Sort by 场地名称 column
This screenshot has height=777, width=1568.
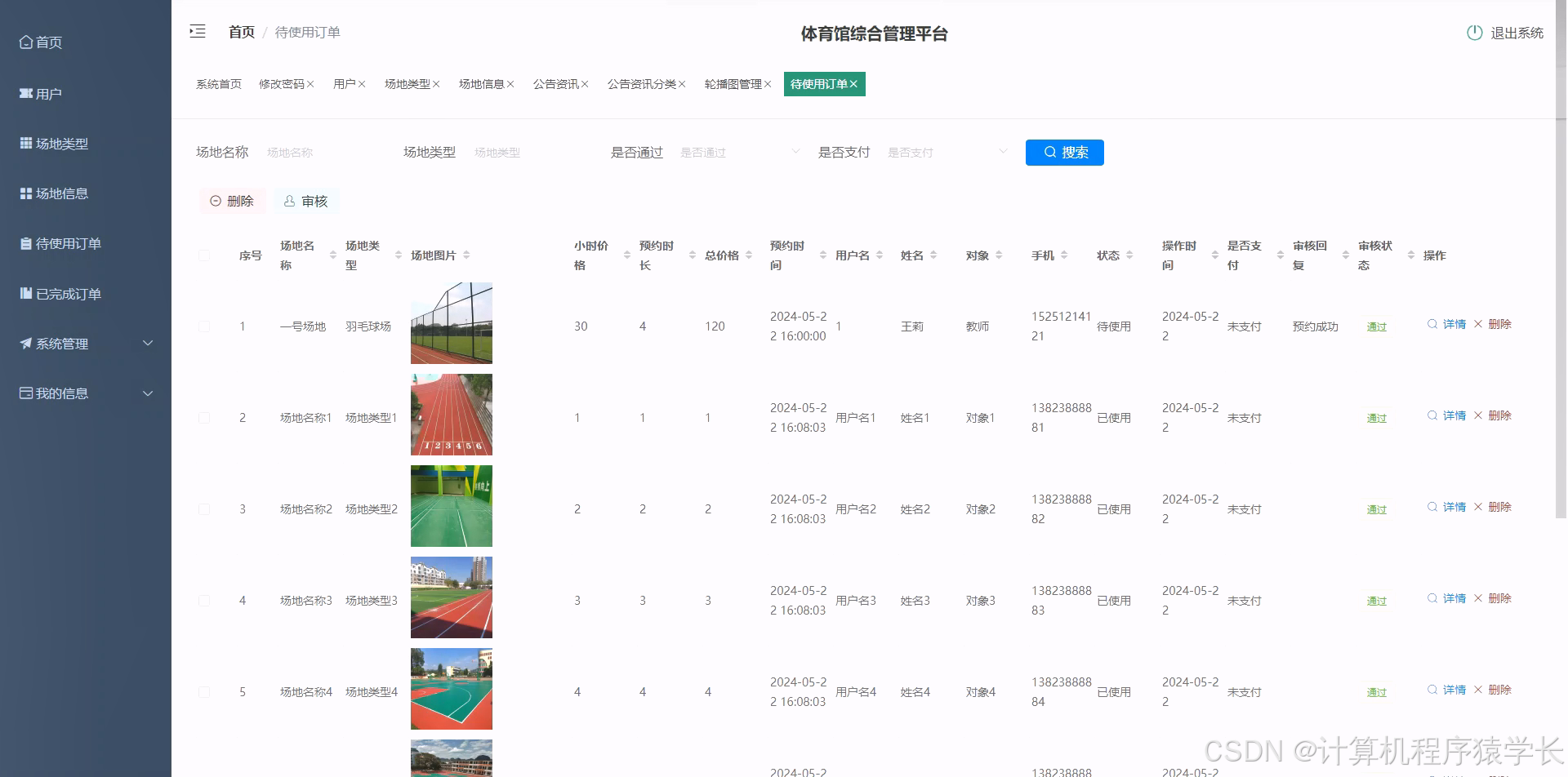[332, 255]
